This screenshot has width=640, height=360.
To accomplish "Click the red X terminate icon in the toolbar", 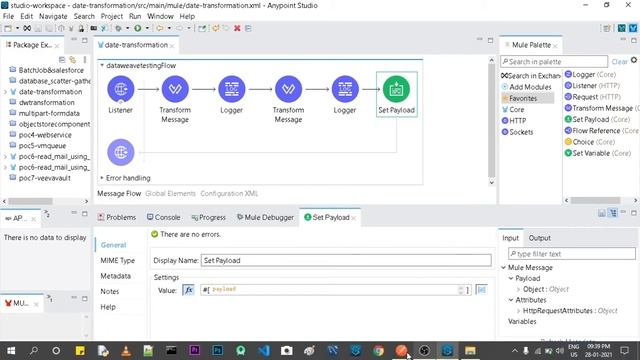I will pyautogui.click(x=237, y=28).
